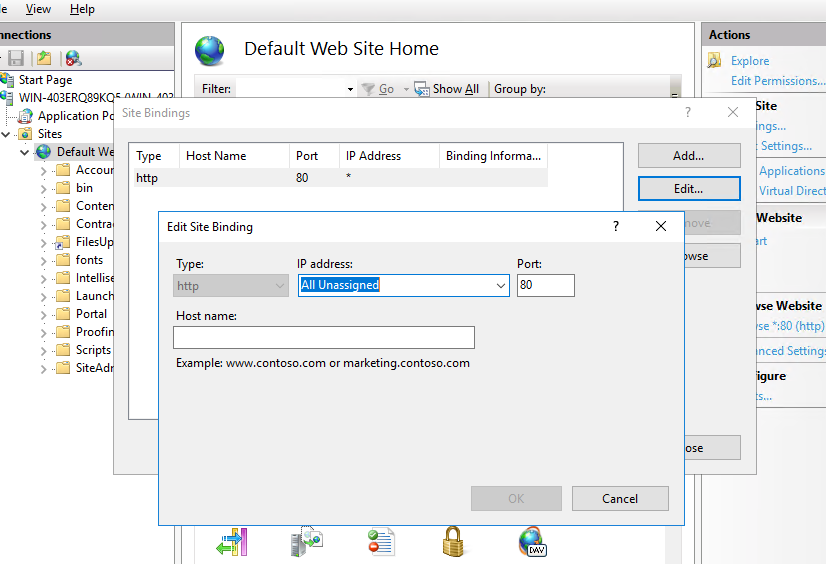Click the Virtual Directories link in Actions
Image resolution: width=826 pixels, height=564 pixels.
pos(792,191)
